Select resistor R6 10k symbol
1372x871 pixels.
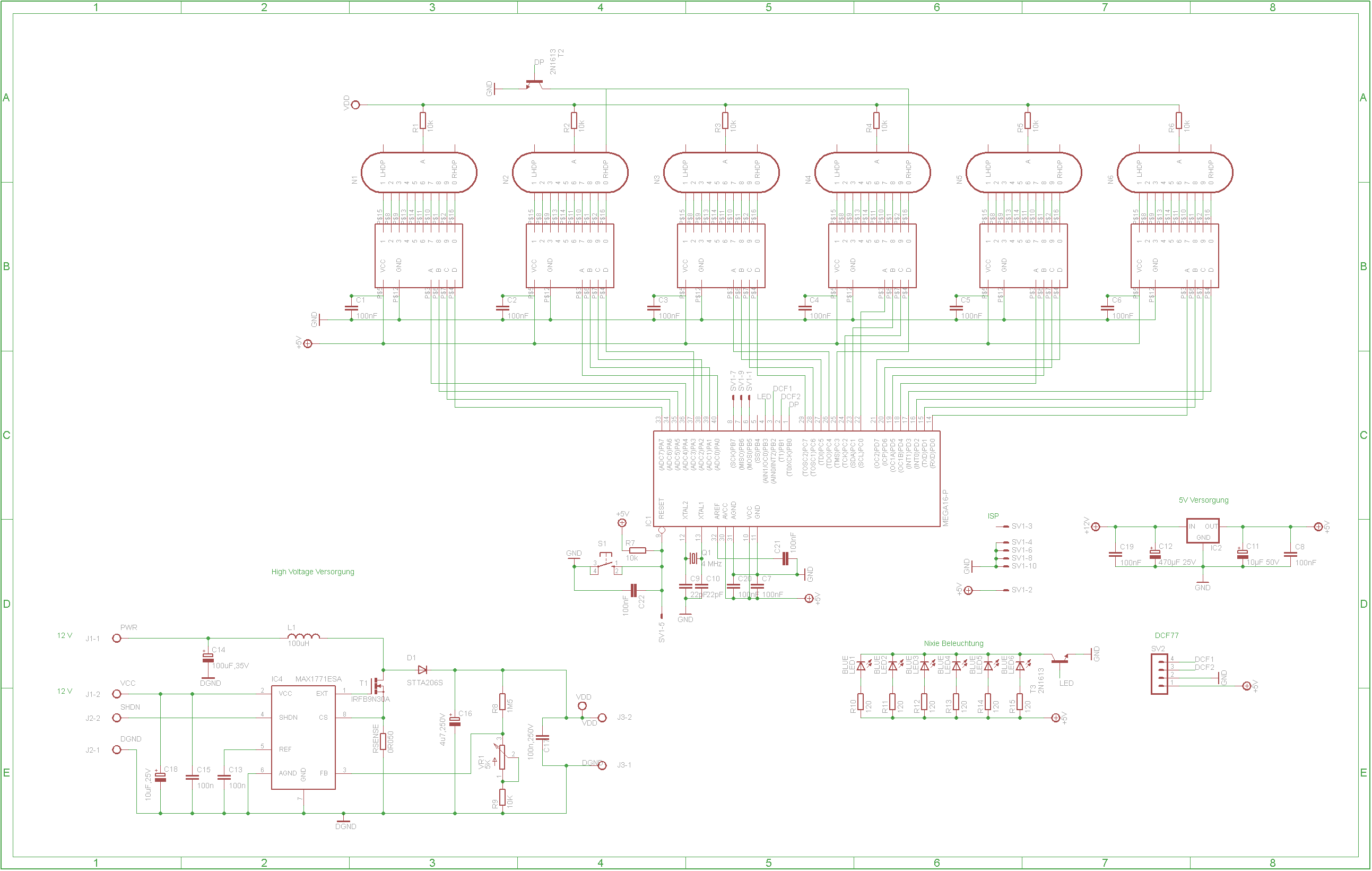pos(1179,121)
